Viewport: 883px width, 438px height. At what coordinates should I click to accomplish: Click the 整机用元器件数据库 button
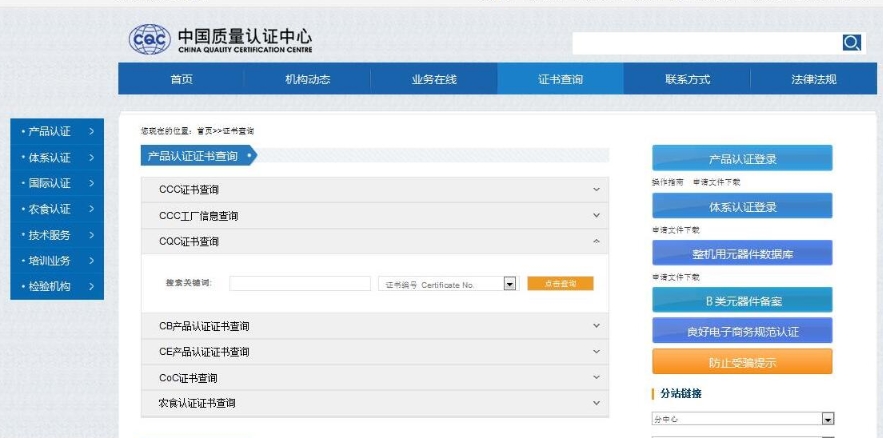pyautogui.click(x=742, y=254)
